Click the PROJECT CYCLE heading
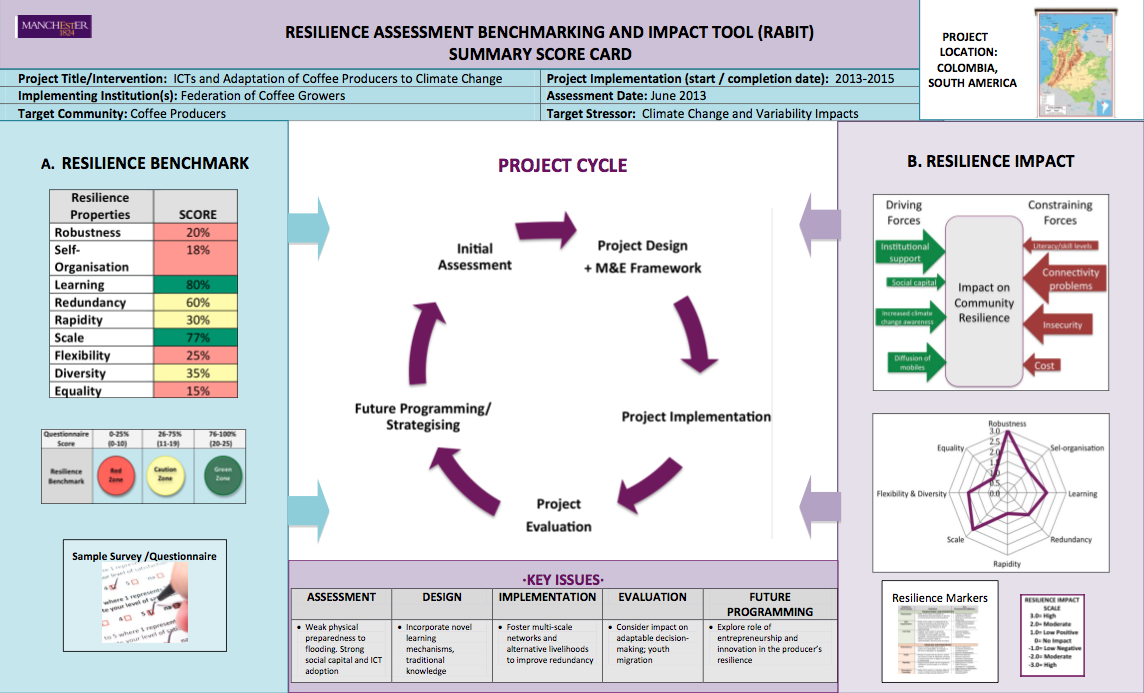The width and height of the screenshot is (1144, 693). 563,166
